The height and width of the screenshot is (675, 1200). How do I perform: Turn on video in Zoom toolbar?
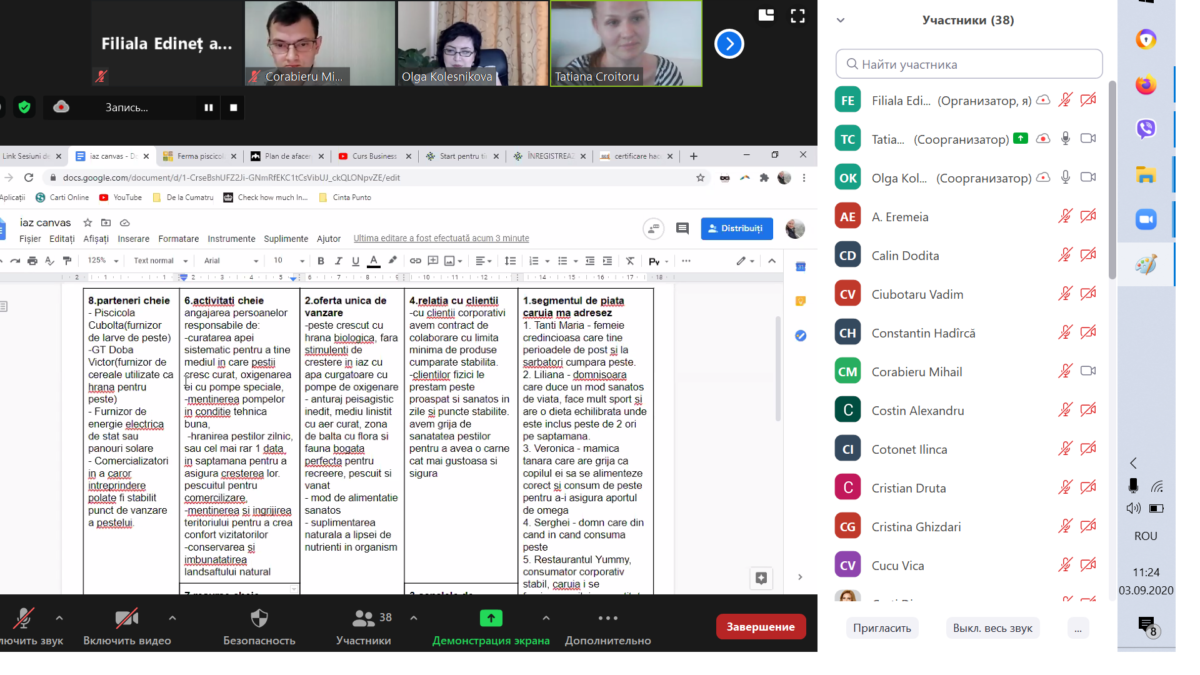click(x=126, y=618)
